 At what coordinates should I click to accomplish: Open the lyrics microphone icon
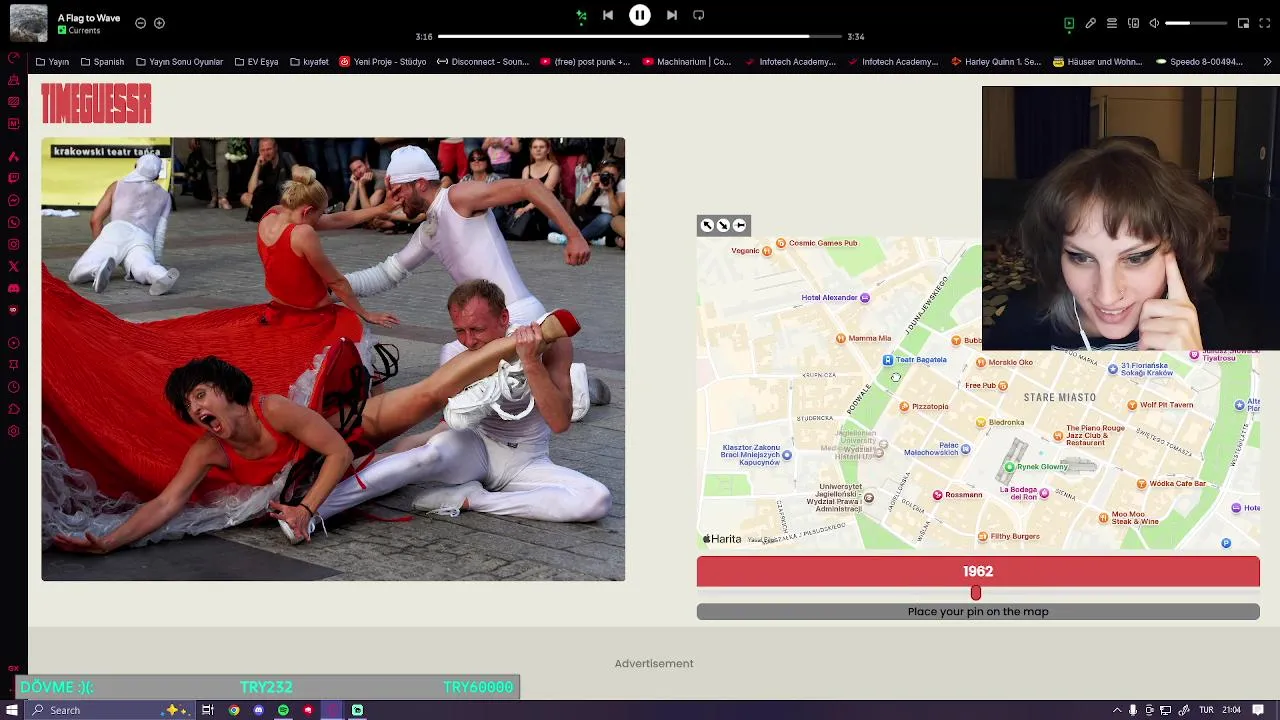(x=1091, y=23)
